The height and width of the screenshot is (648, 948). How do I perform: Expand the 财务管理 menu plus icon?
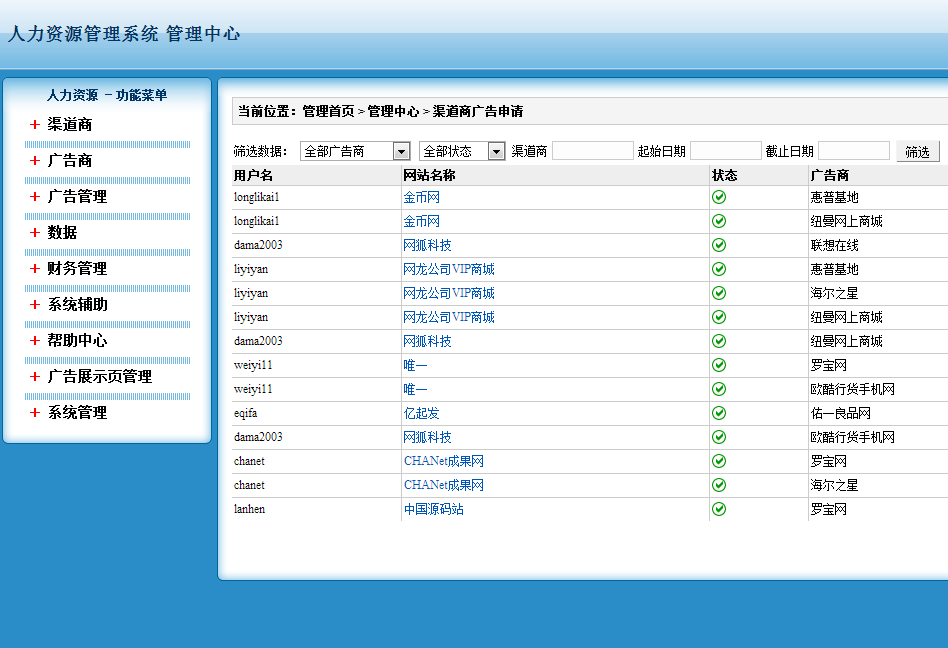pos(35,269)
